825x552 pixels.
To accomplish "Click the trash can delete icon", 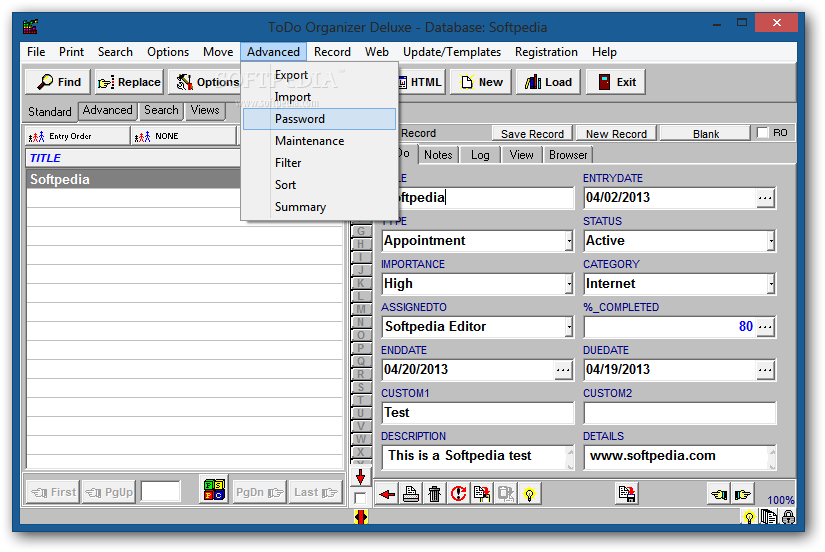I will tap(435, 494).
